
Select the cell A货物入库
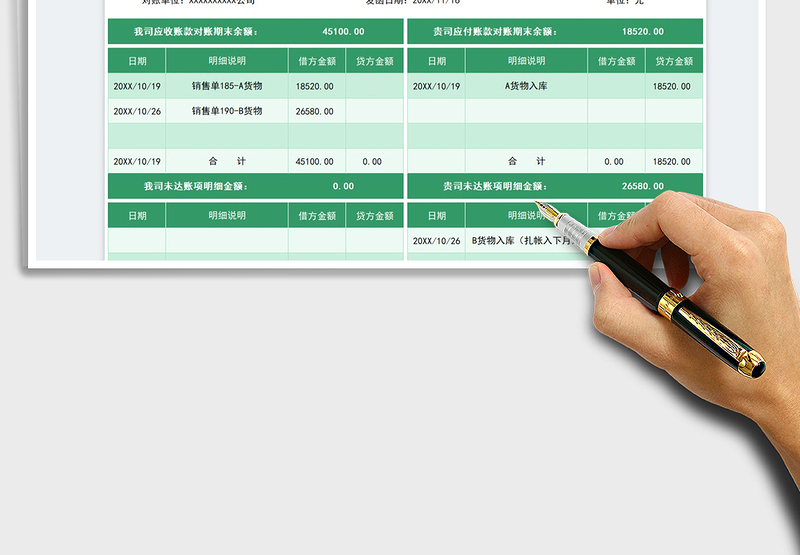coord(526,86)
